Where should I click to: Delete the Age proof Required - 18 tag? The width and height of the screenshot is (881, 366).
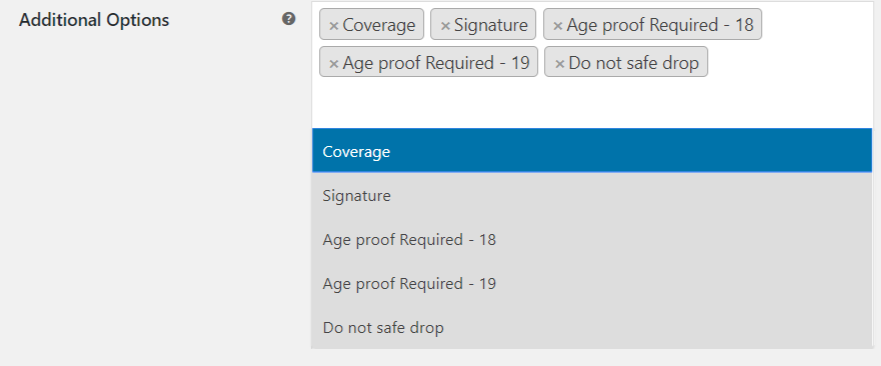[557, 26]
